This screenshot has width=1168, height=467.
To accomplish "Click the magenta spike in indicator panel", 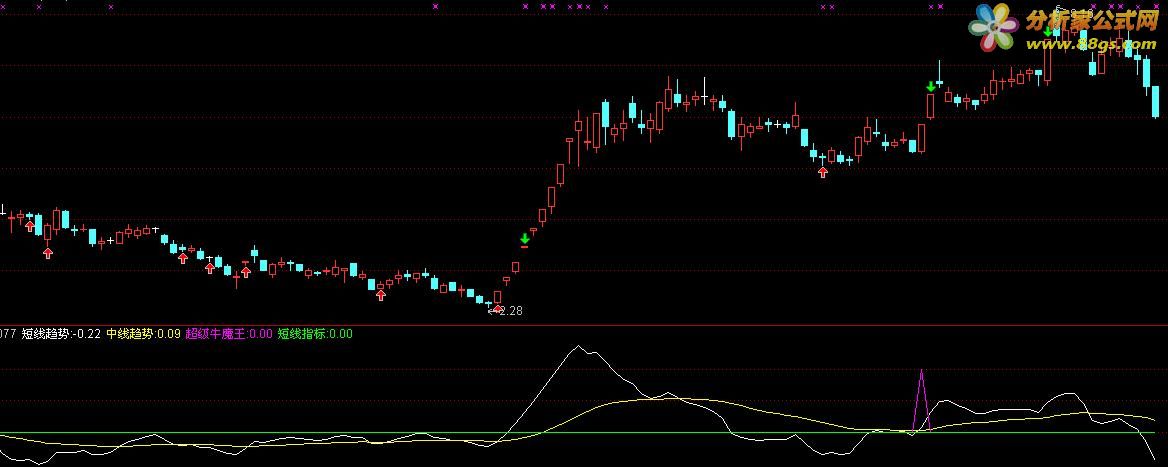I will click(x=922, y=399).
